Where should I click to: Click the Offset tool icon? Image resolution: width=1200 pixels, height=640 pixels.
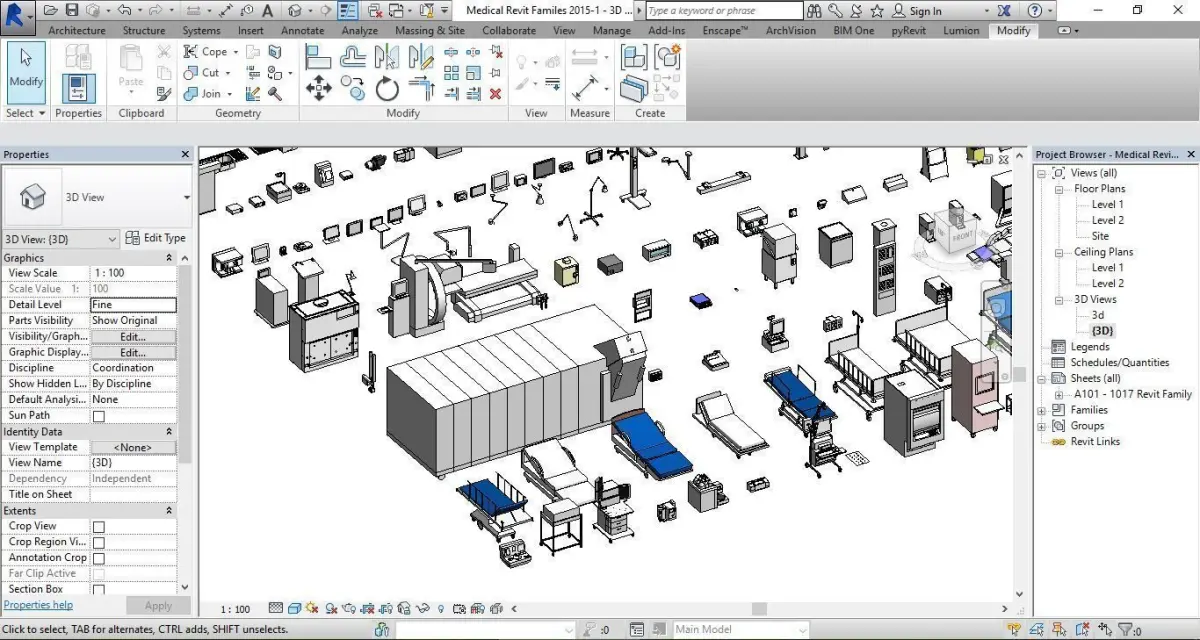pos(353,56)
